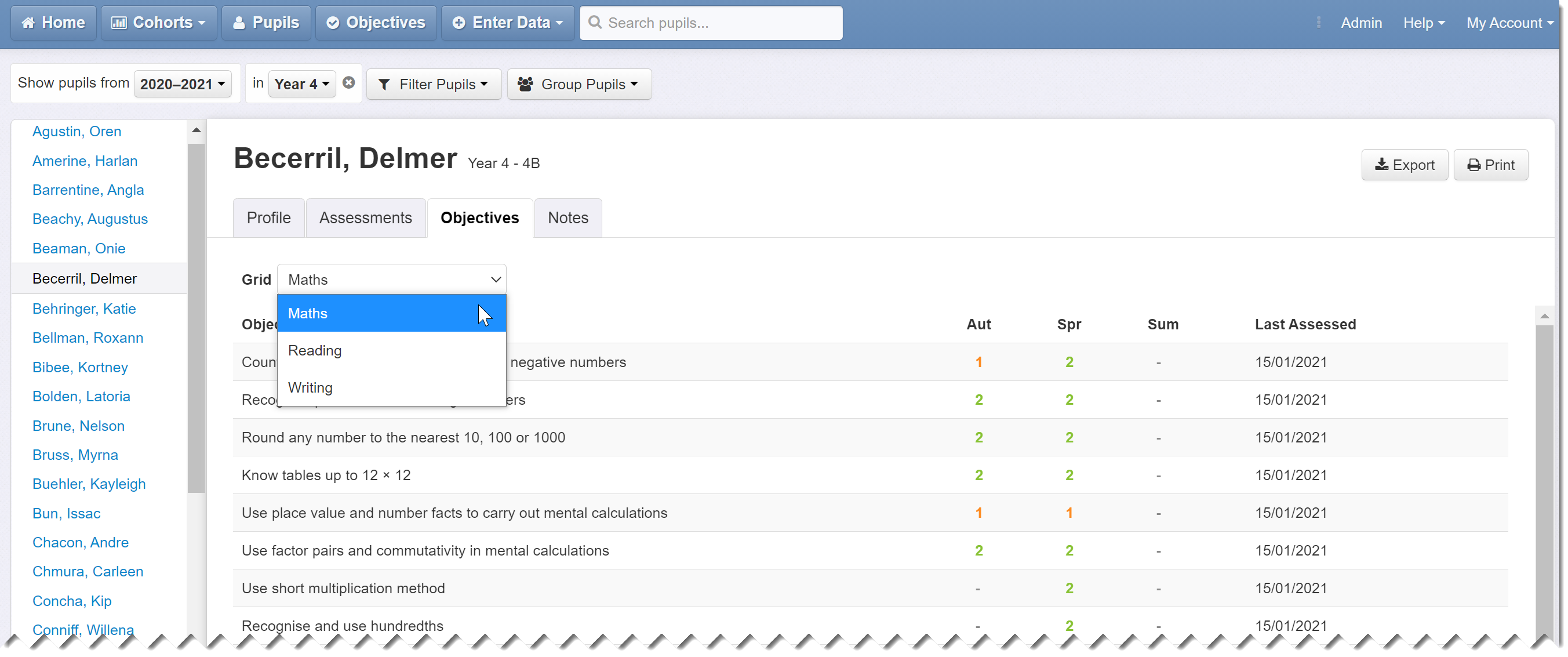Choose Reading in the Grid list

(x=391, y=350)
